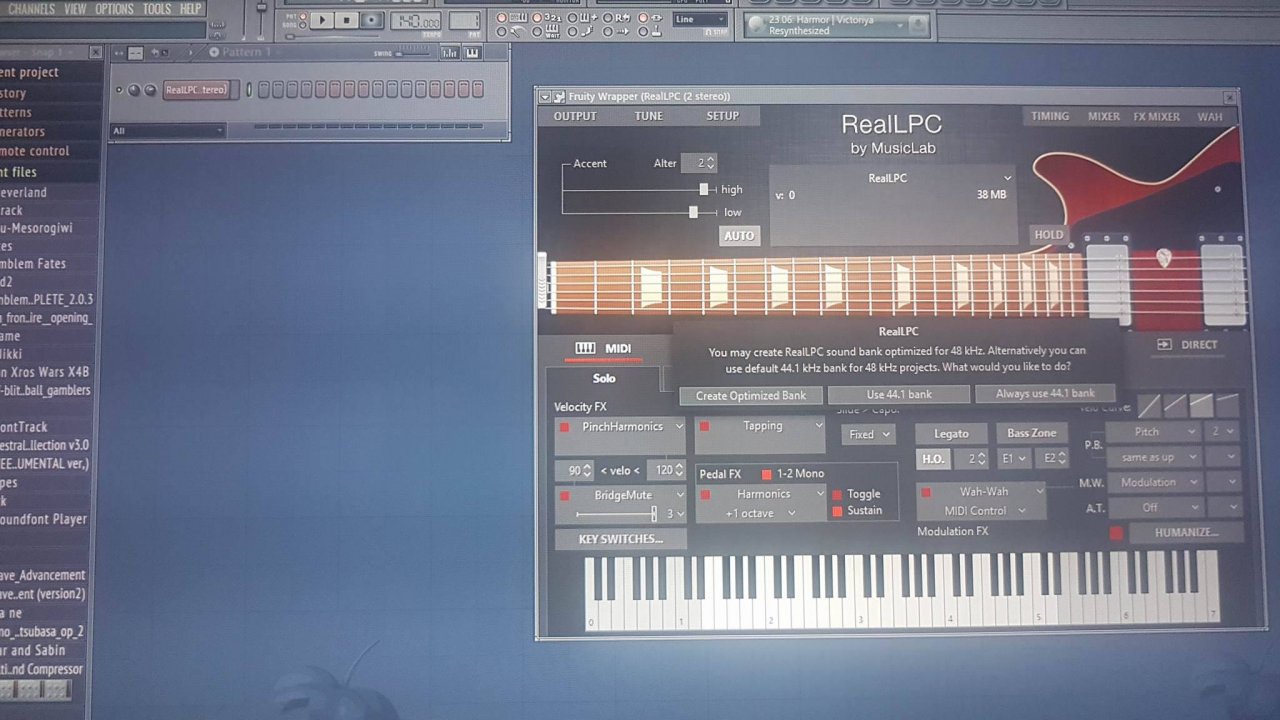Click the tempo display showing 140.000
1280x720 pixels.
[415, 21]
